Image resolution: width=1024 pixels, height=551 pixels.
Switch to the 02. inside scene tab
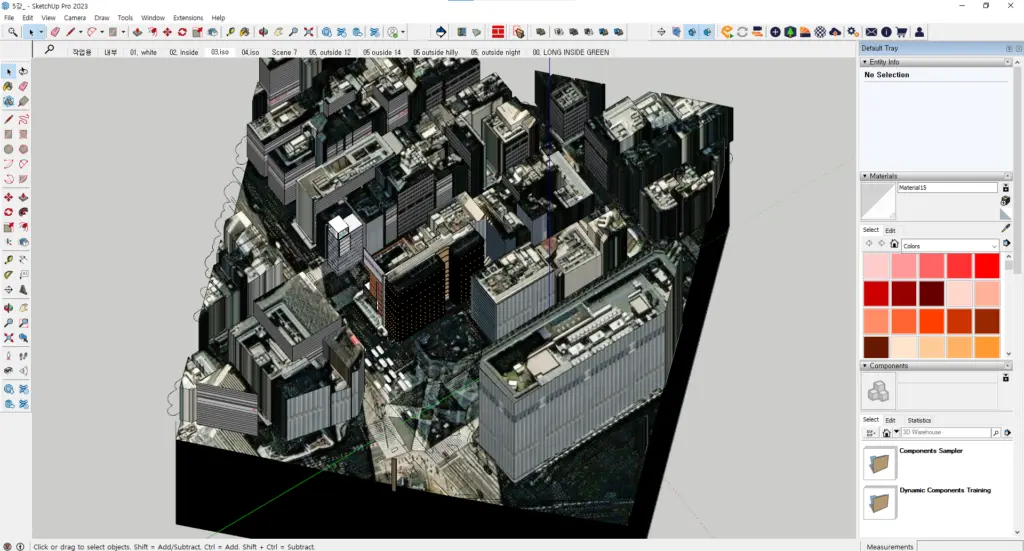[x=184, y=52]
